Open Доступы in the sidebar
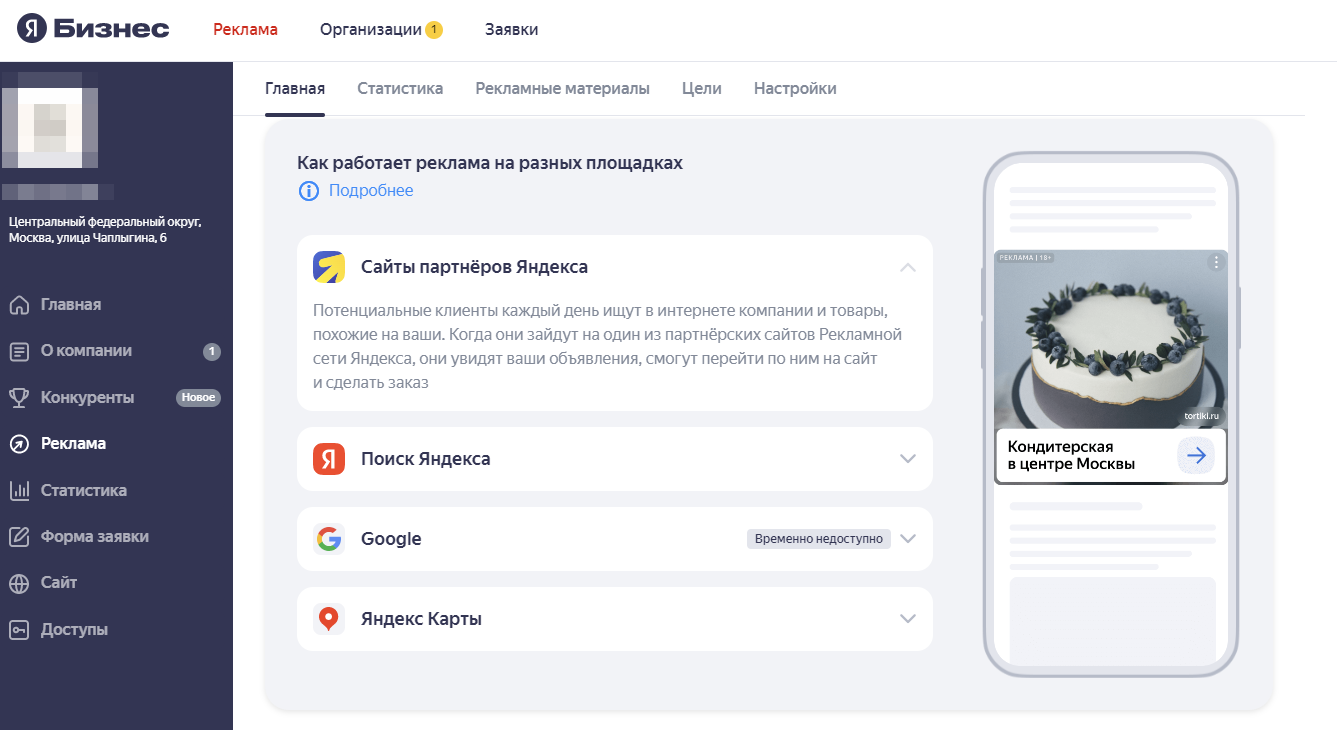The image size is (1337, 730). pos(74,630)
